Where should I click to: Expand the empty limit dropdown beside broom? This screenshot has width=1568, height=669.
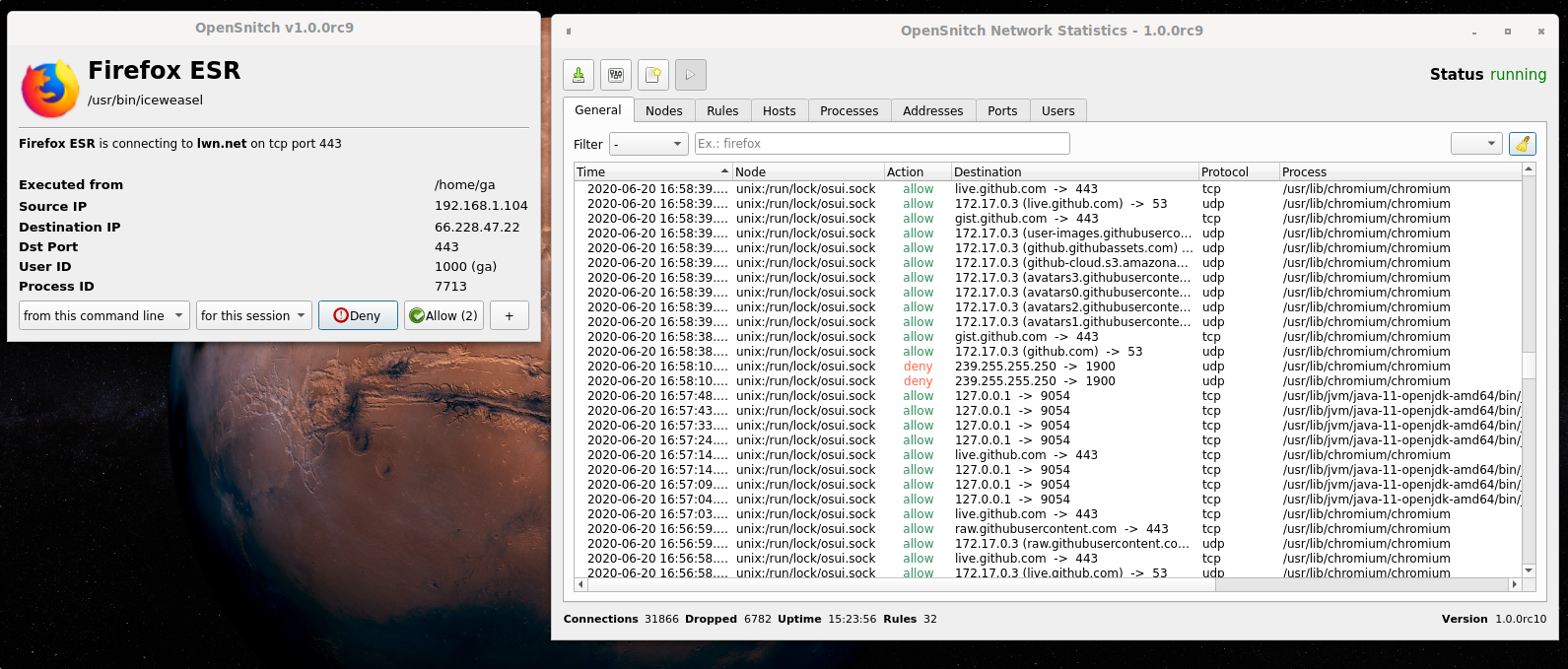pyautogui.click(x=1475, y=144)
